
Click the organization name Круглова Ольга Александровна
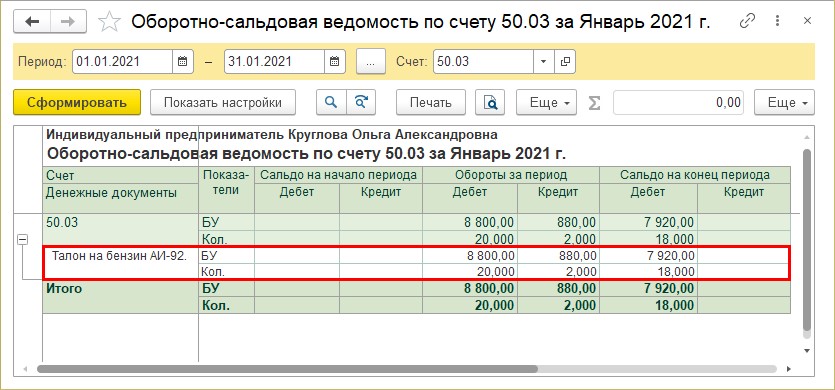tap(392, 134)
